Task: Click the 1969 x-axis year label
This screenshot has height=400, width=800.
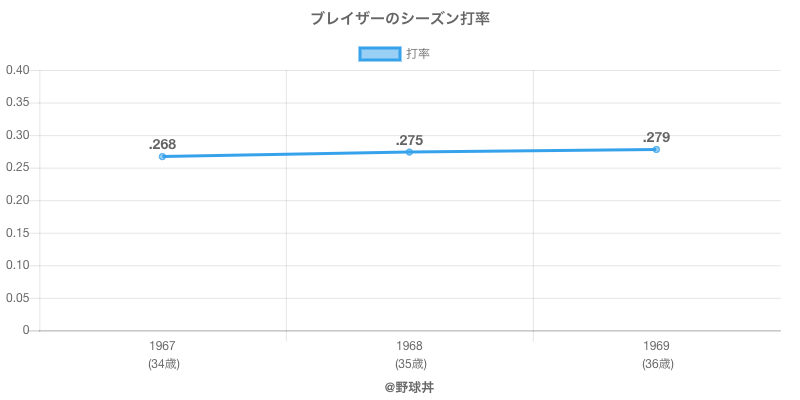Action: point(656,346)
